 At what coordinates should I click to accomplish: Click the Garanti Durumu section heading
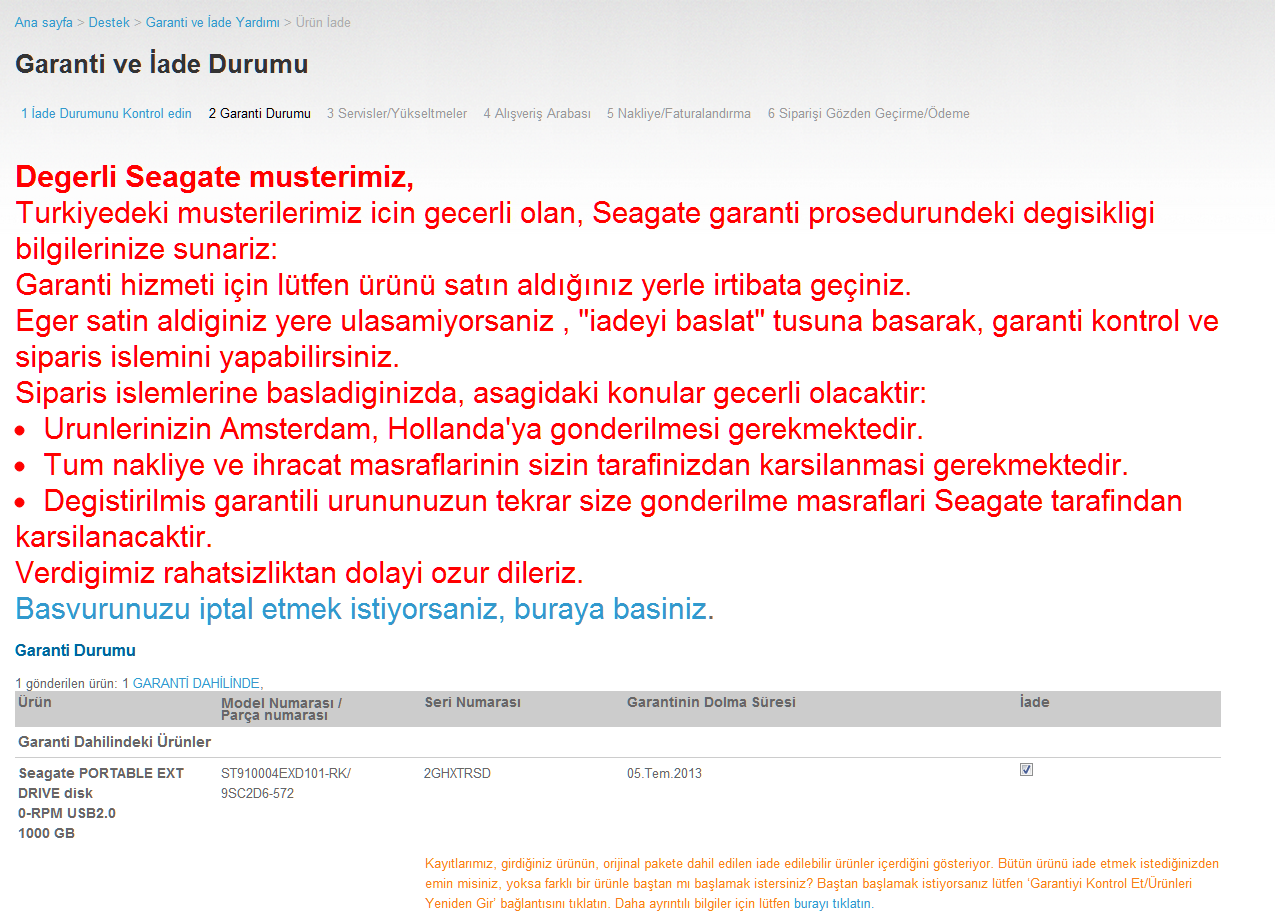tap(75, 651)
